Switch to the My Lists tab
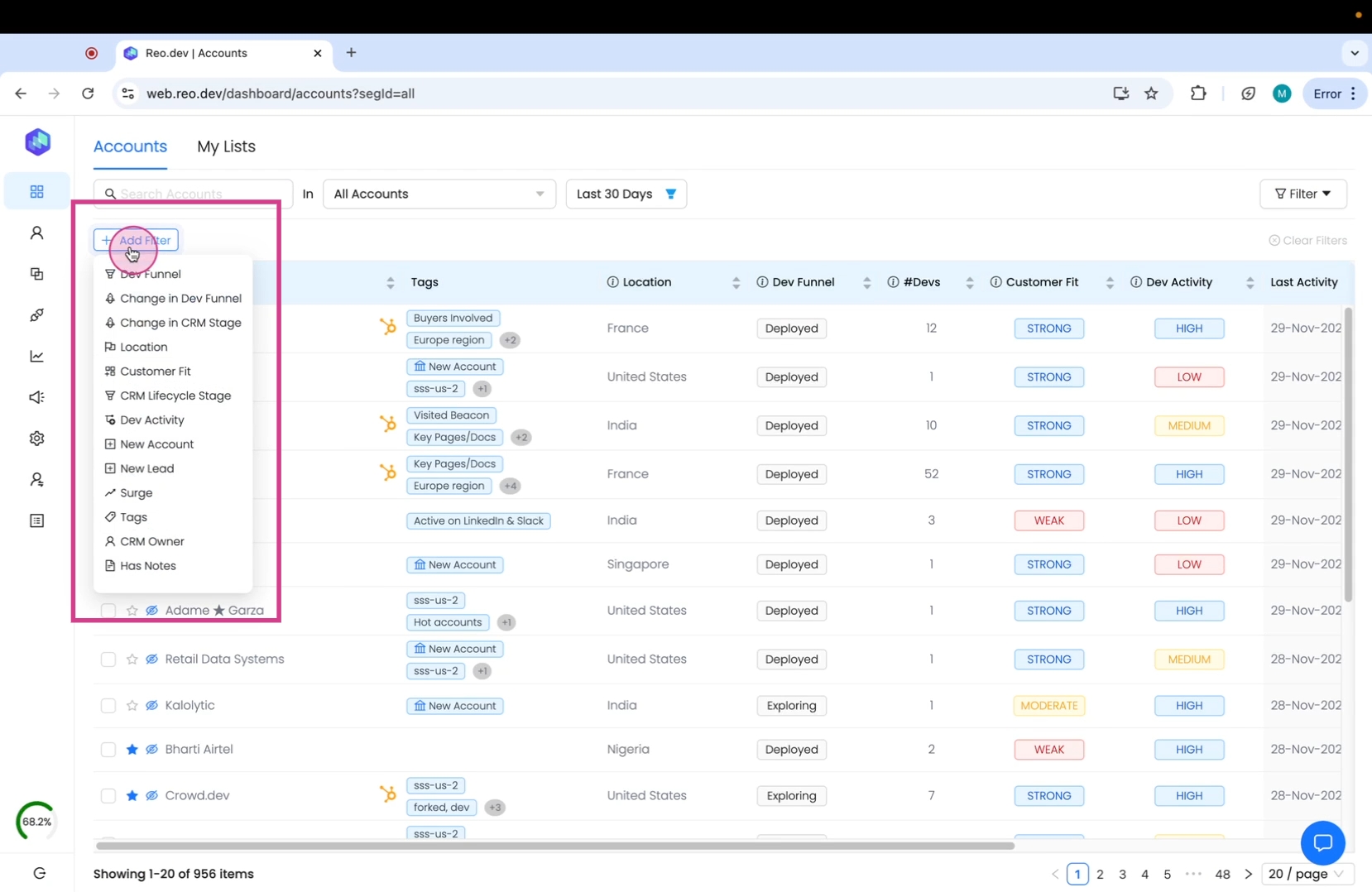 (x=226, y=146)
